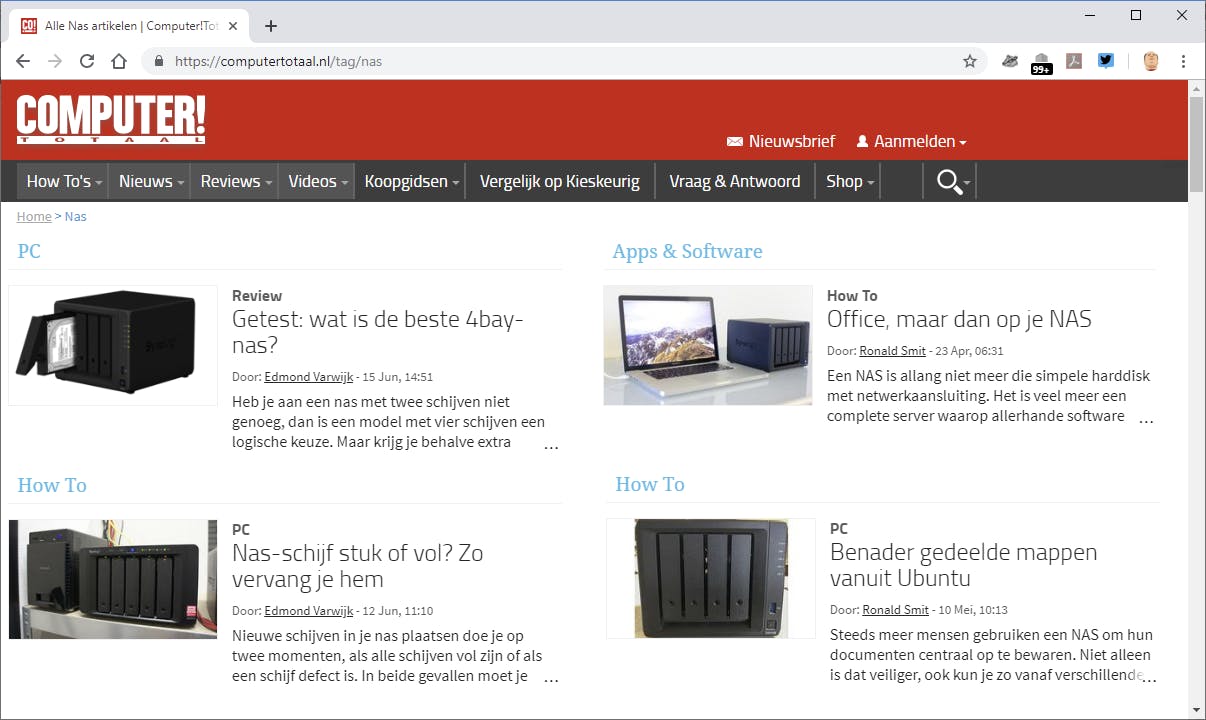Click the Nas-schijf article thumbnail
This screenshot has height=720, width=1206.
[113, 579]
